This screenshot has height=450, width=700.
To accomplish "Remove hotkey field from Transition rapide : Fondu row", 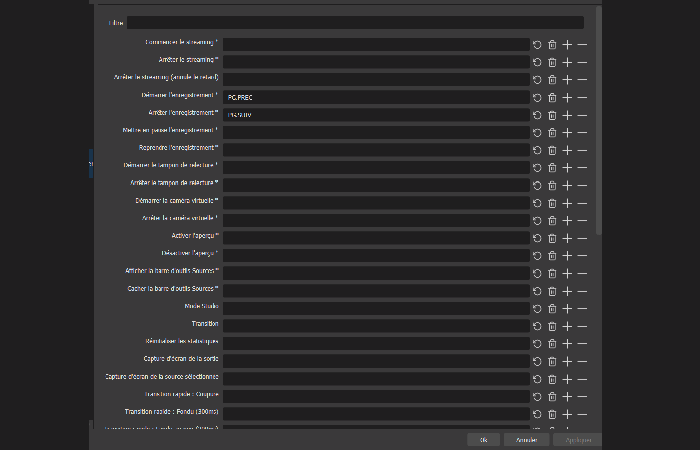I will (x=582, y=414).
